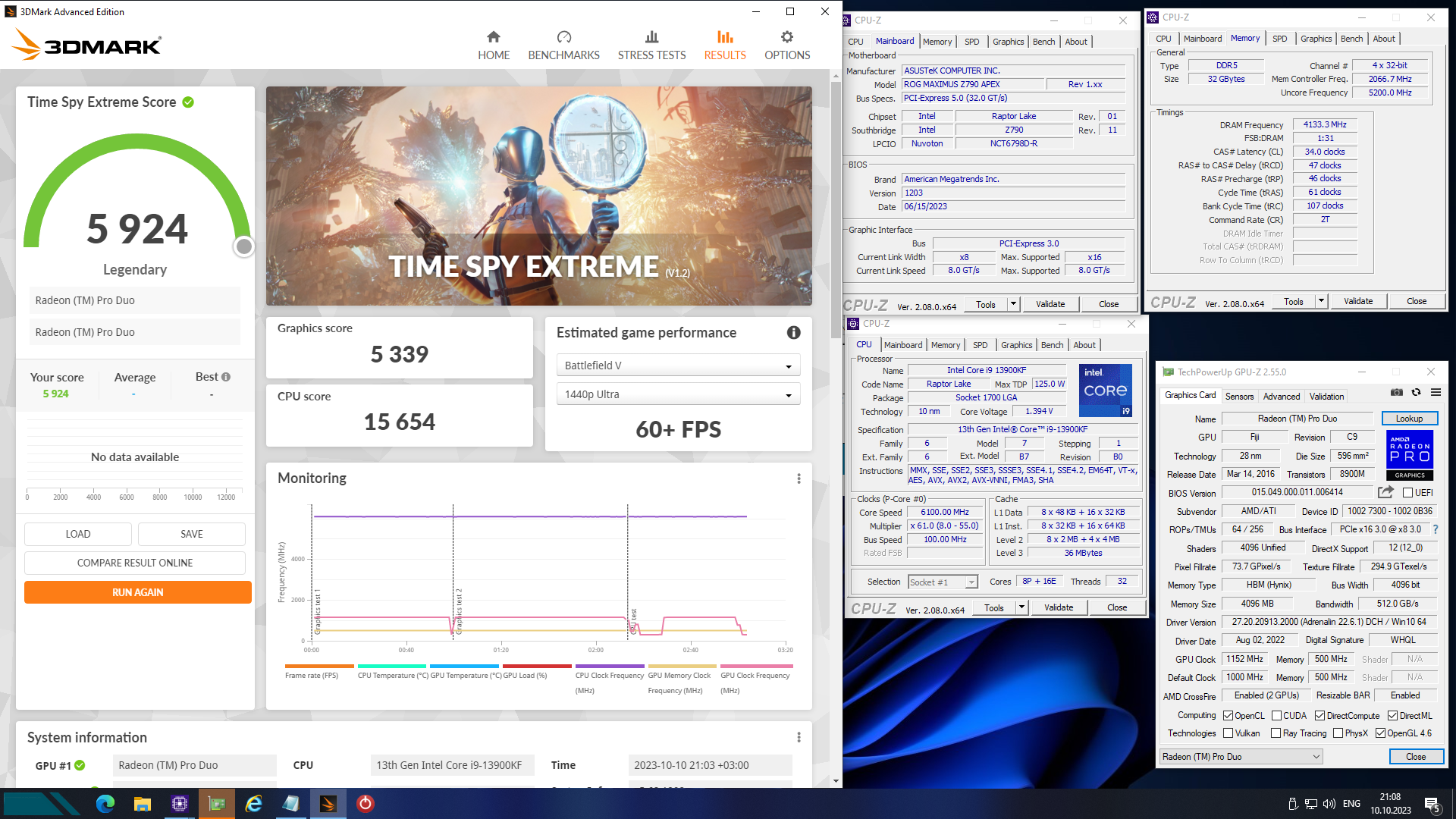1456x819 pixels.
Task: Click the Time Spy Extreme banner image
Action: [x=538, y=196]
